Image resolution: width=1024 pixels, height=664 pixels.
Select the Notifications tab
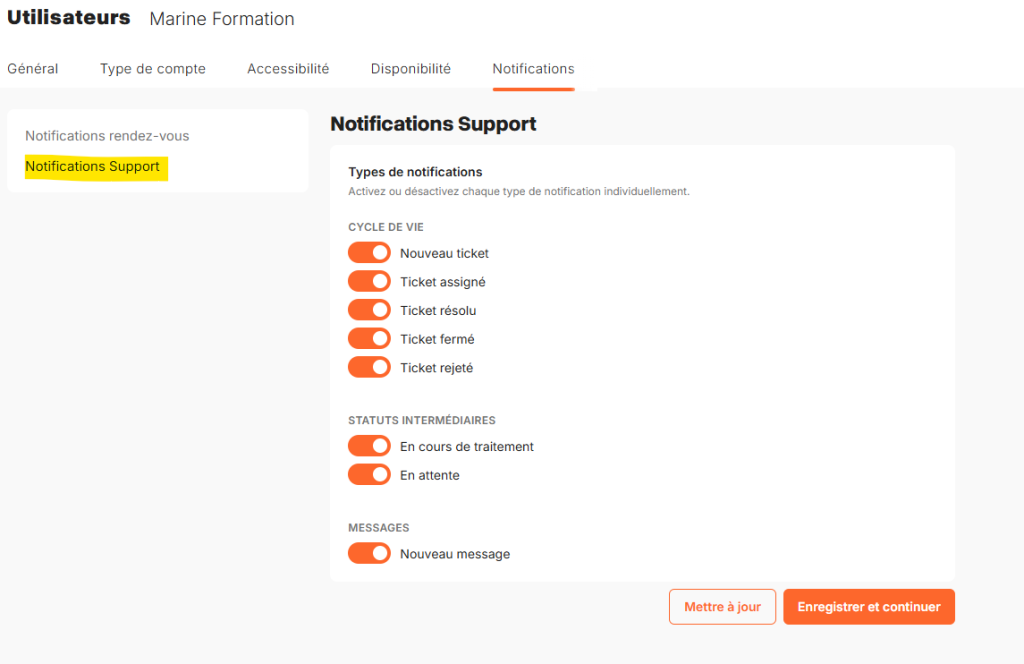tap(534, 69)
